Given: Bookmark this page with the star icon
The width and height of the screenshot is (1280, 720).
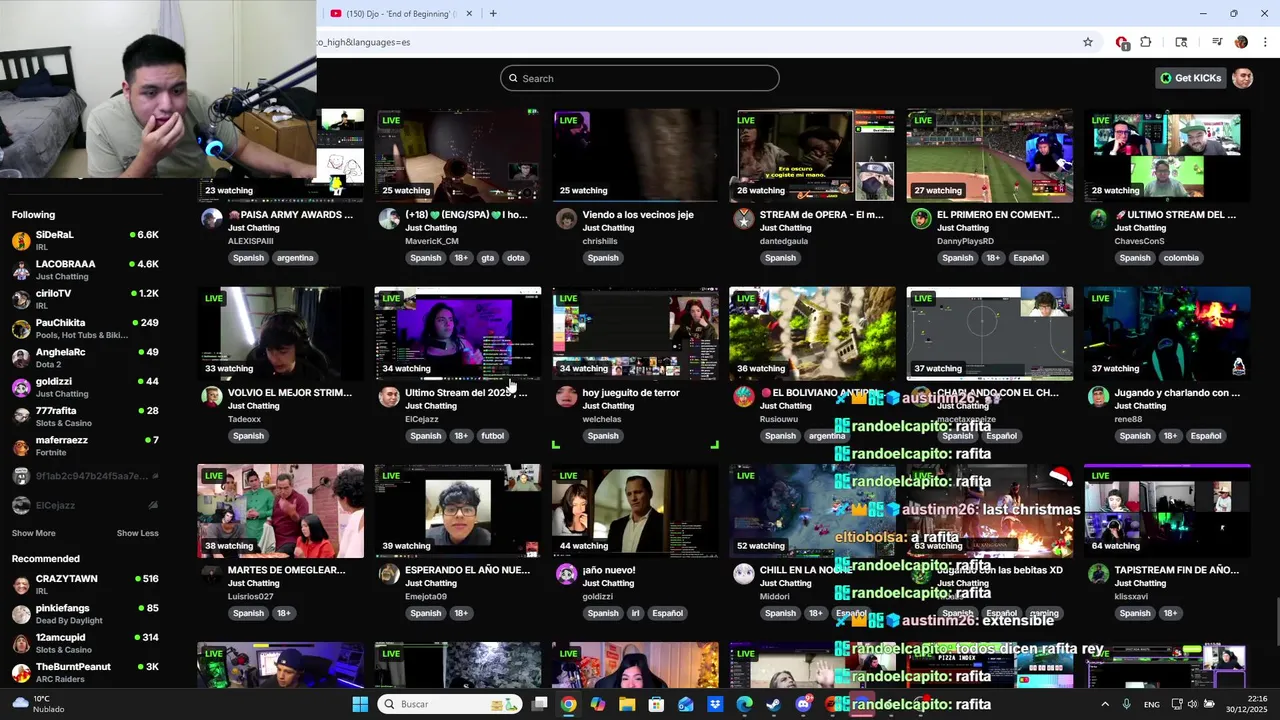Looking at the screenshot, I should (1088, 42).
